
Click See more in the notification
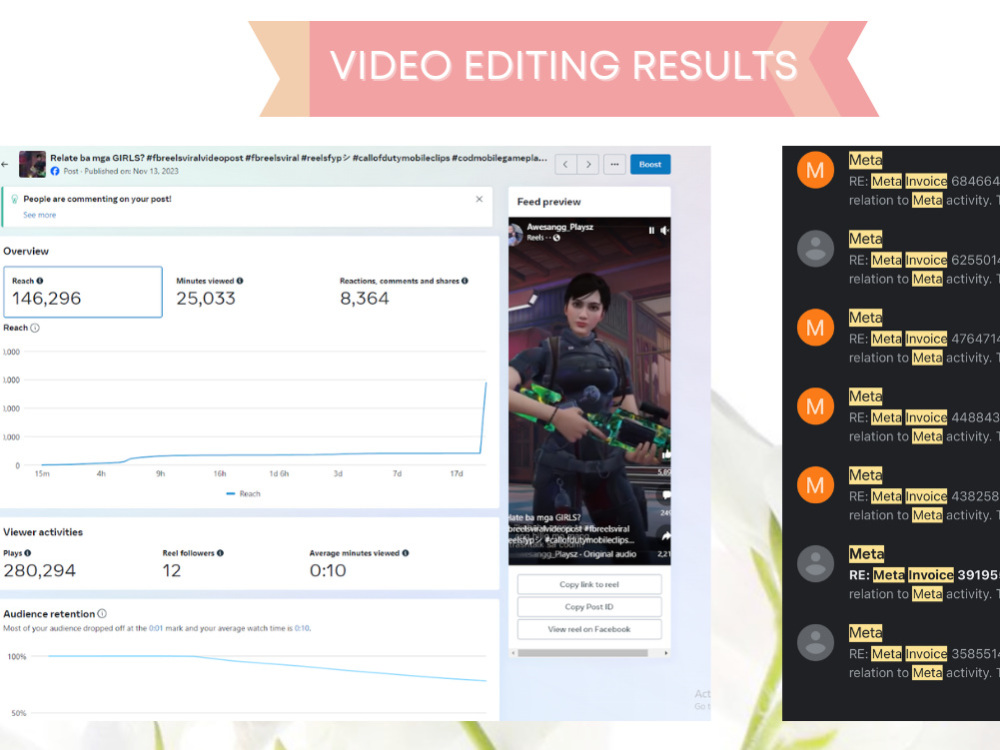click(40, 215)
